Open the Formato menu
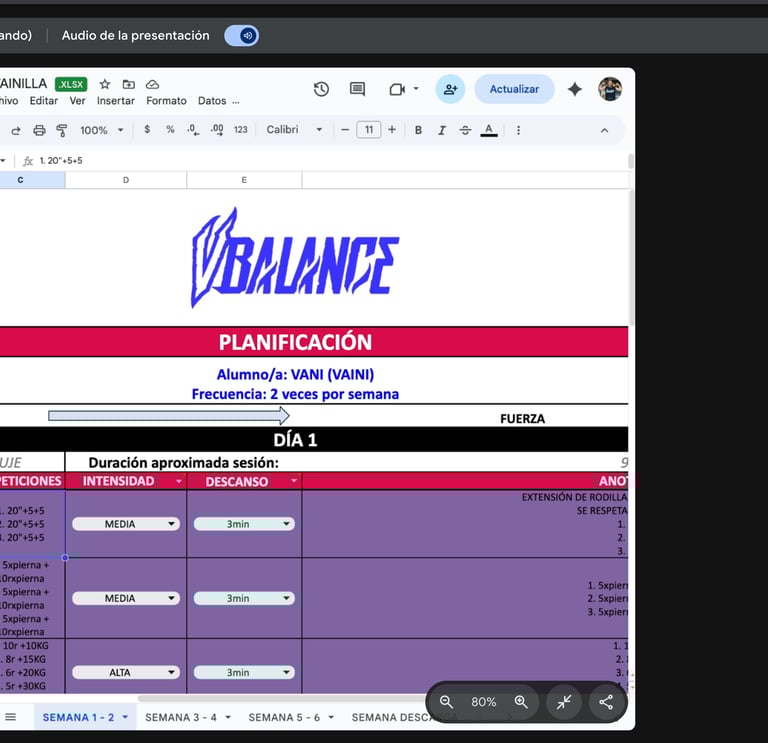The height and width of the screenshot is (743, 768). point(167,101)
